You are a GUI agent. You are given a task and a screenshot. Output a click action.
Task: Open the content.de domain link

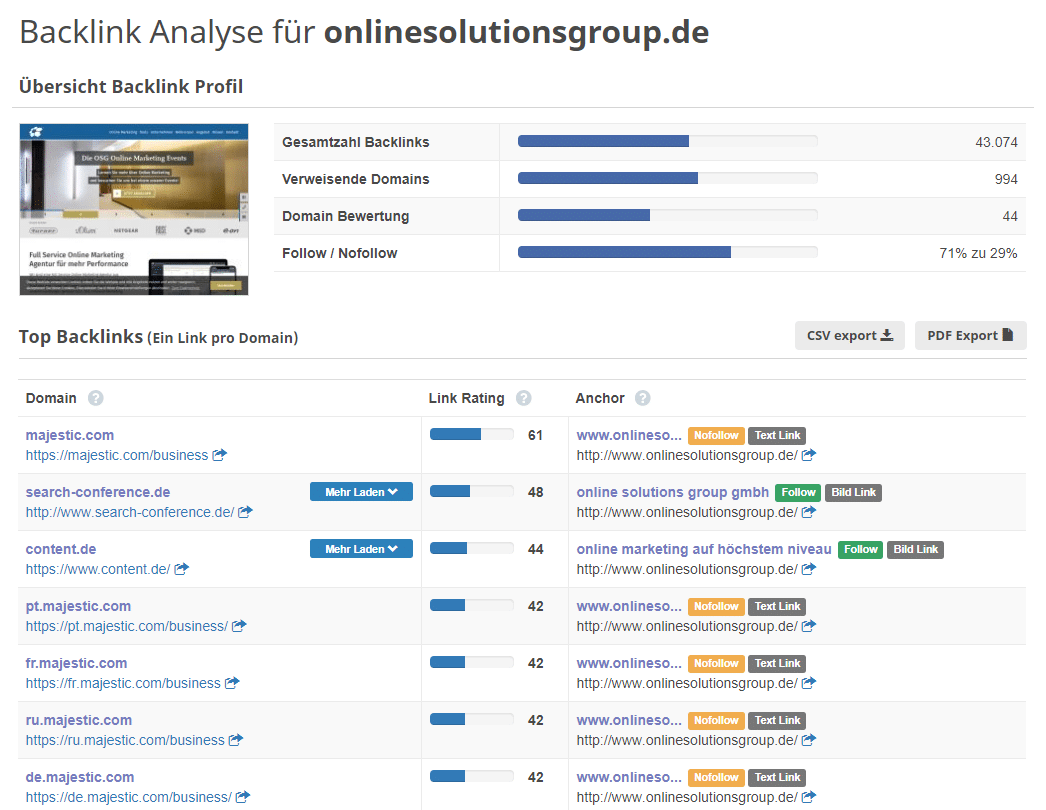(61, 549)
